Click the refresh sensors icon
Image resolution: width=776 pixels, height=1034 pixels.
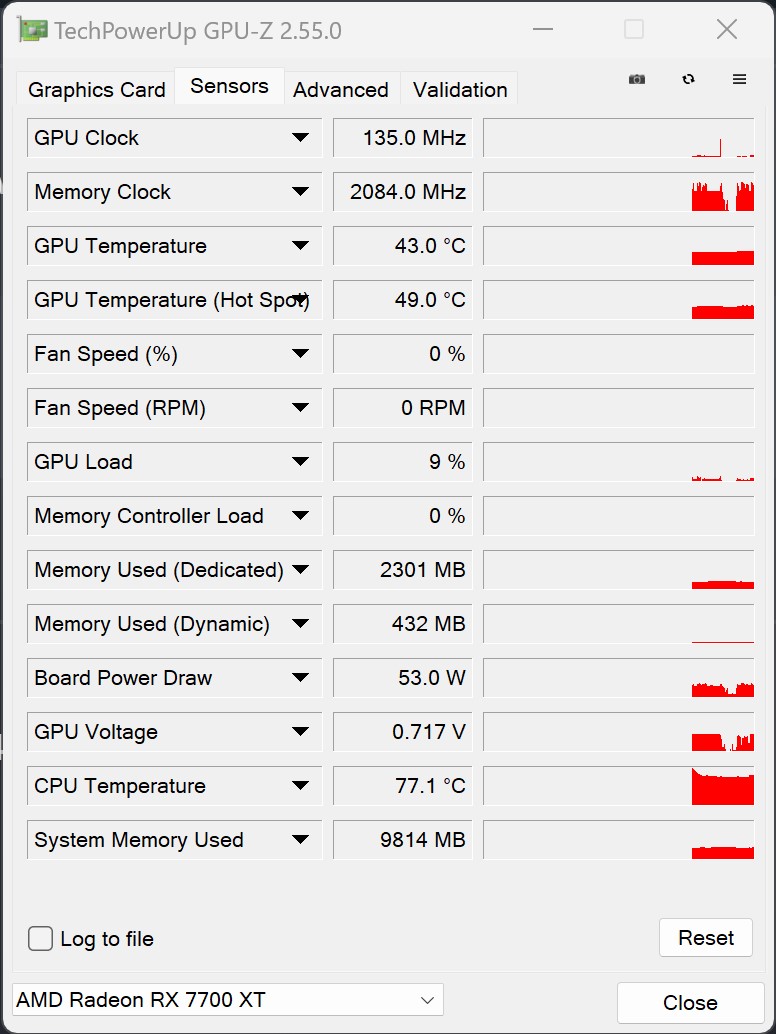coord(688,80)
